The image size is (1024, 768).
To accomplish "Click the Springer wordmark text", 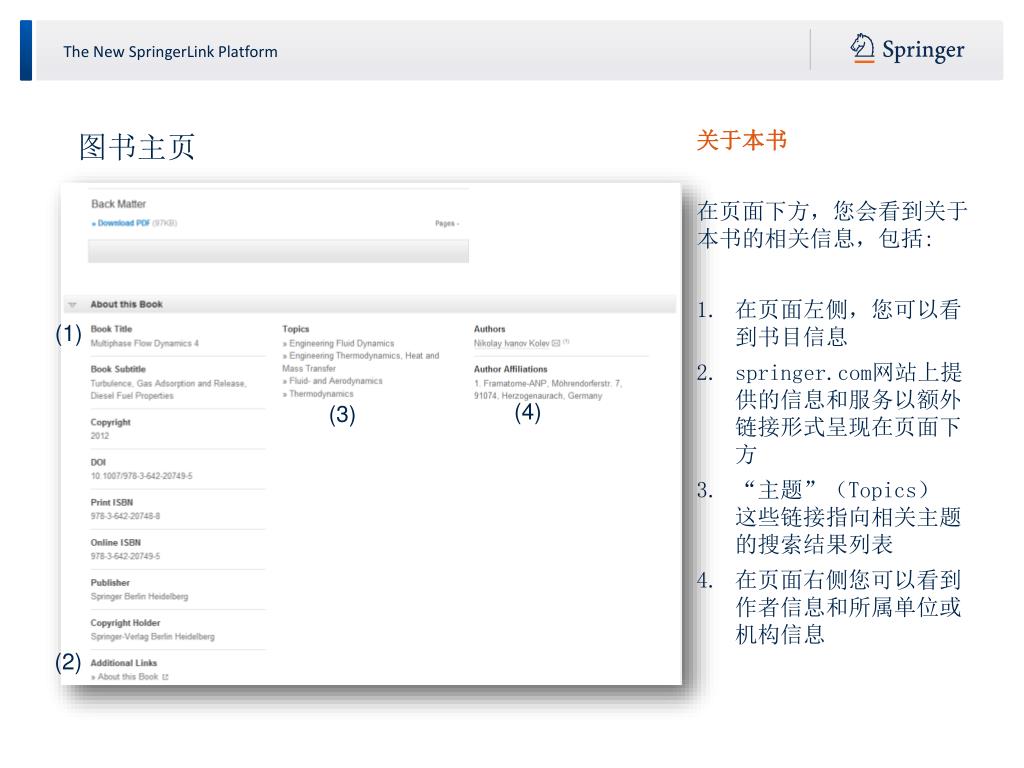I will tap(923, 50).
